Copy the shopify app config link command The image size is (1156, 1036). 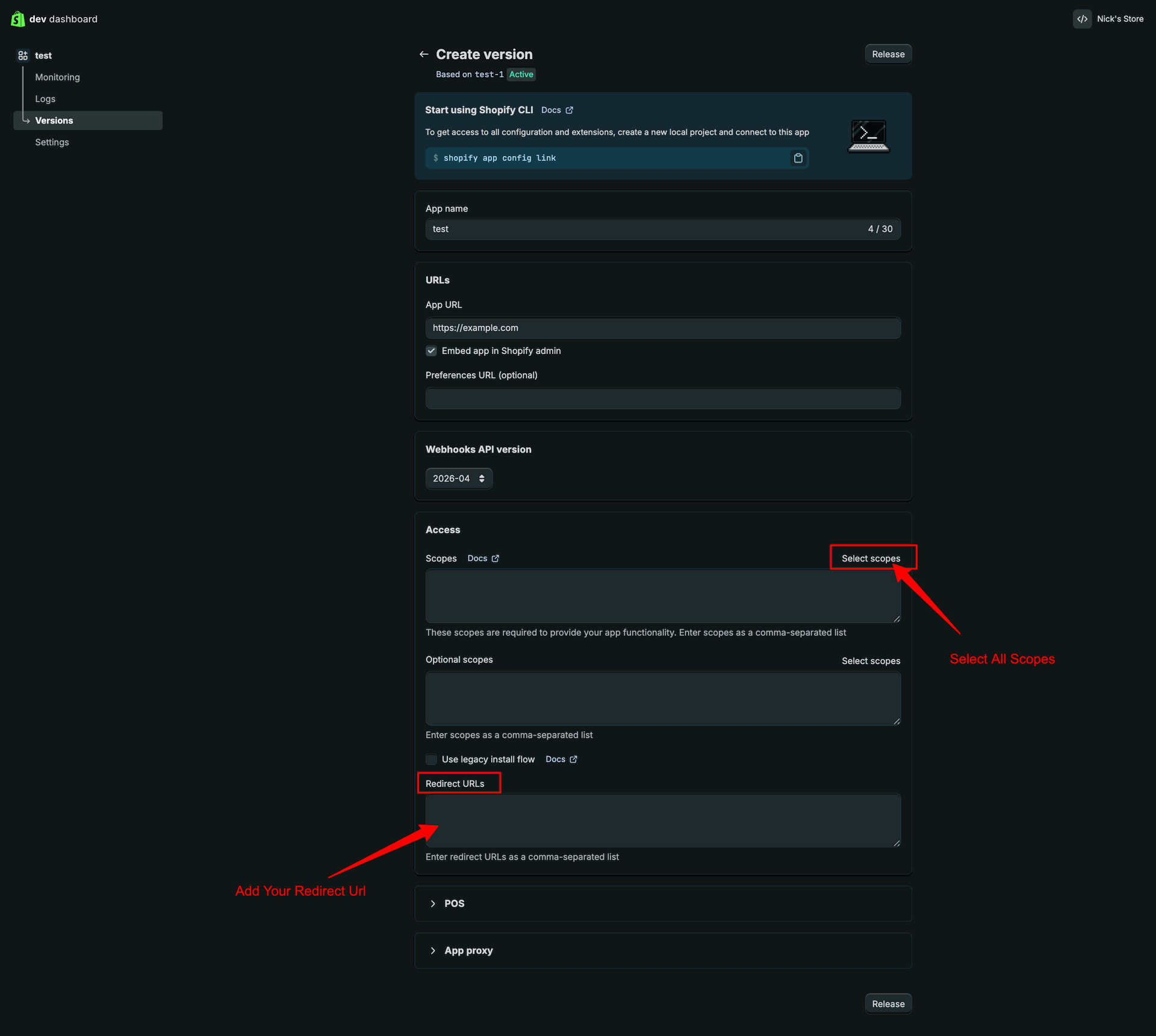coord(798,158)
